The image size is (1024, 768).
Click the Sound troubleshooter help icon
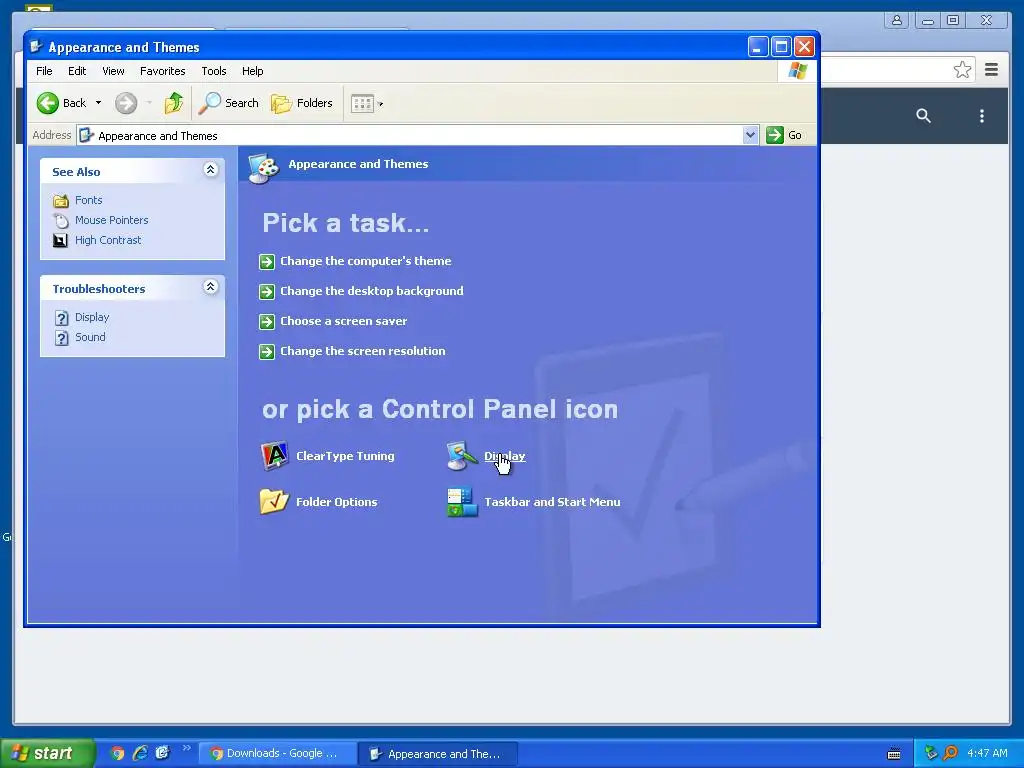61,338
